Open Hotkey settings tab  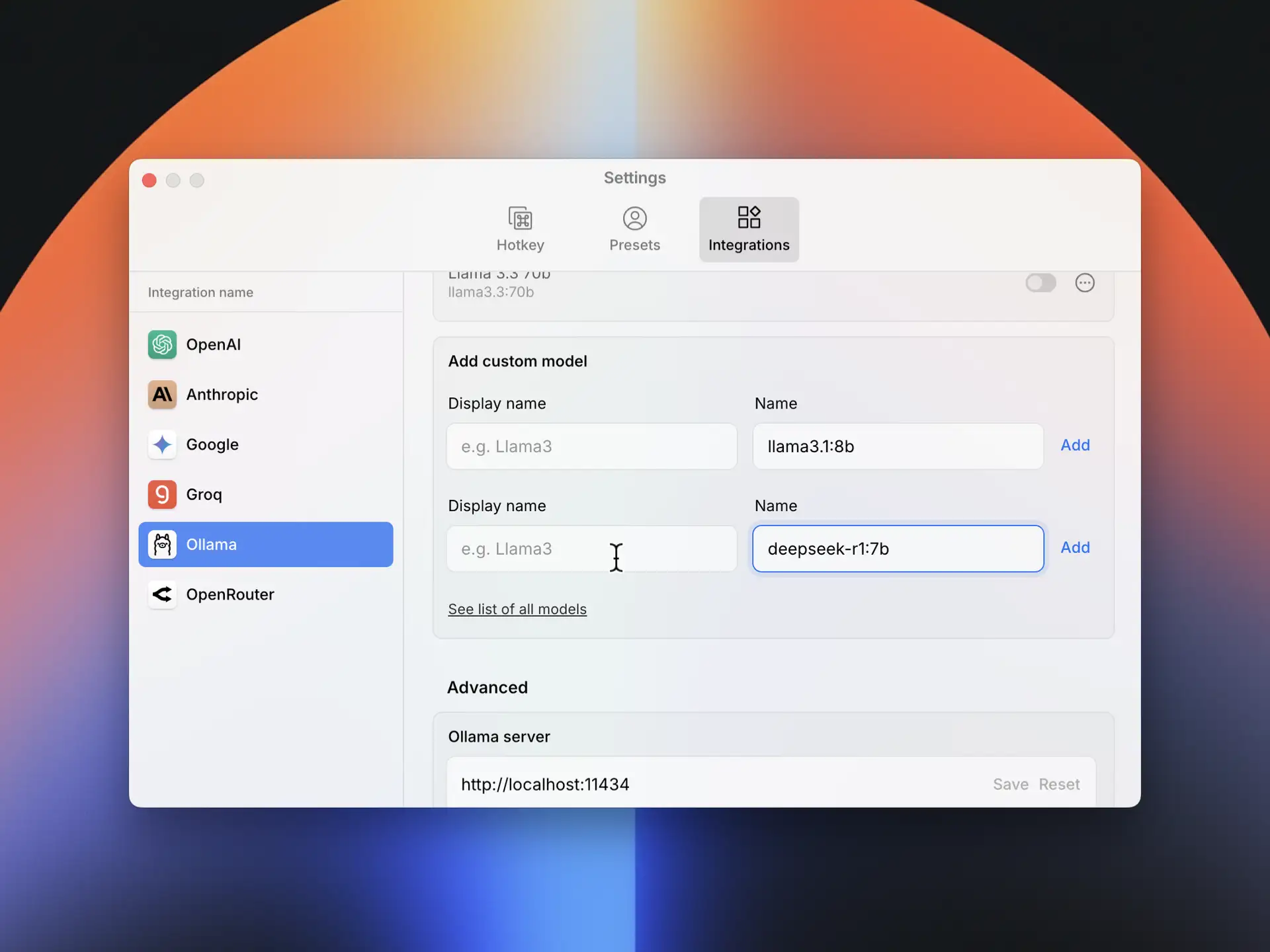[x=521, y=229]
